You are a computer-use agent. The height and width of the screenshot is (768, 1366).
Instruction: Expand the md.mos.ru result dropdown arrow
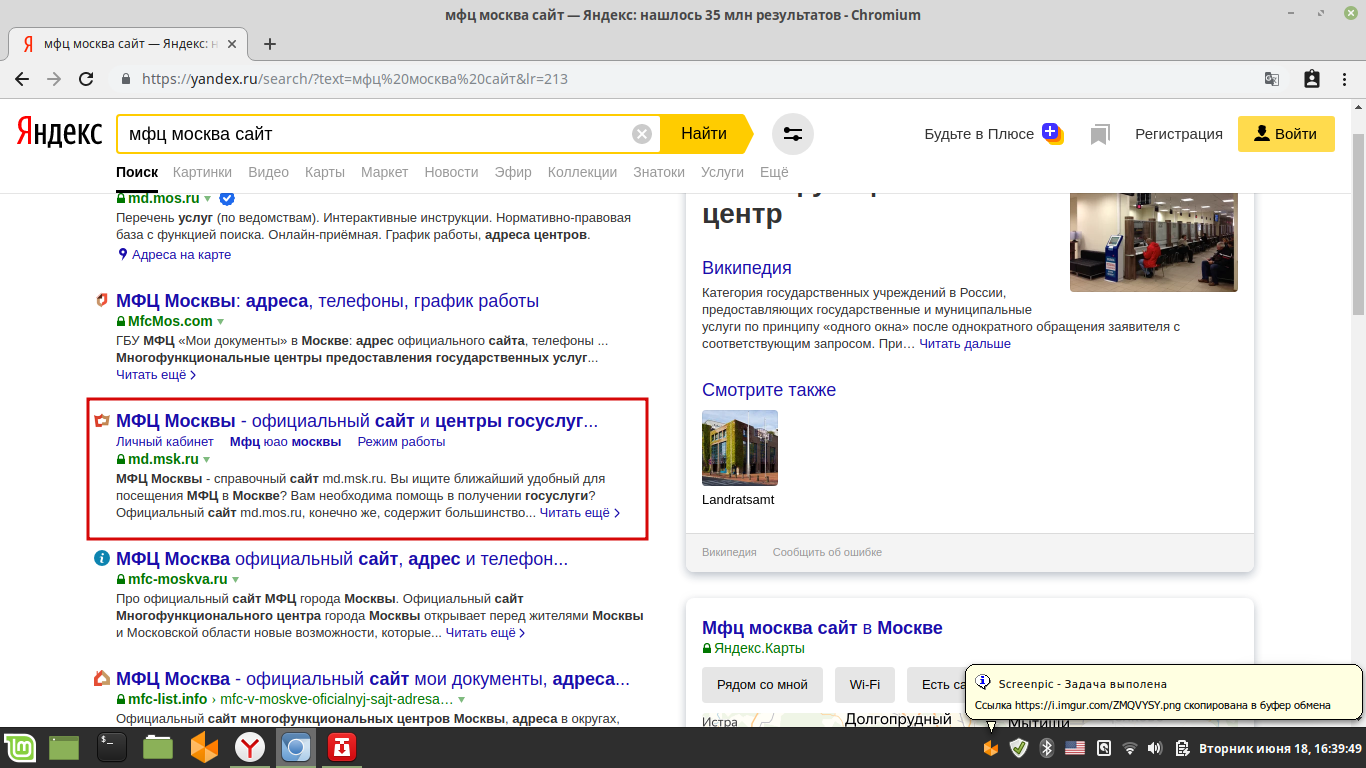[x=208, y=199]
